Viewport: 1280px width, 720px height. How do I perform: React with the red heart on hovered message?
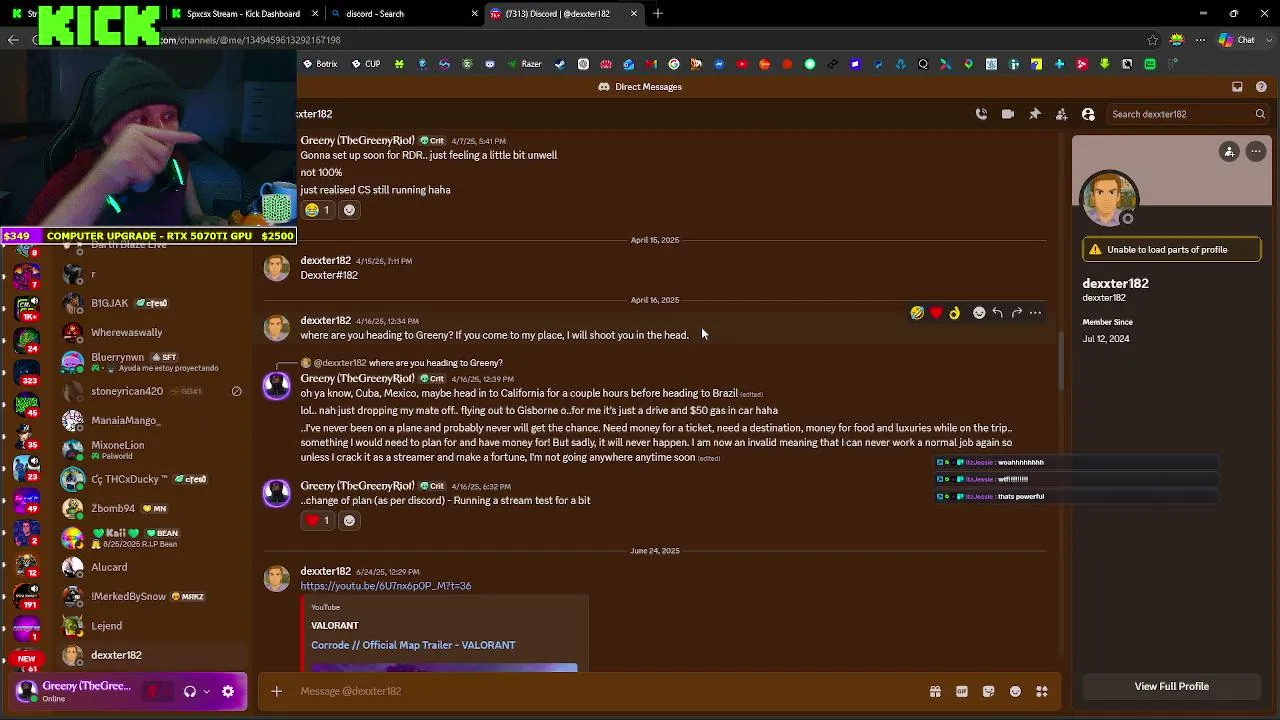pyautogui.click(x=936, y=313)
